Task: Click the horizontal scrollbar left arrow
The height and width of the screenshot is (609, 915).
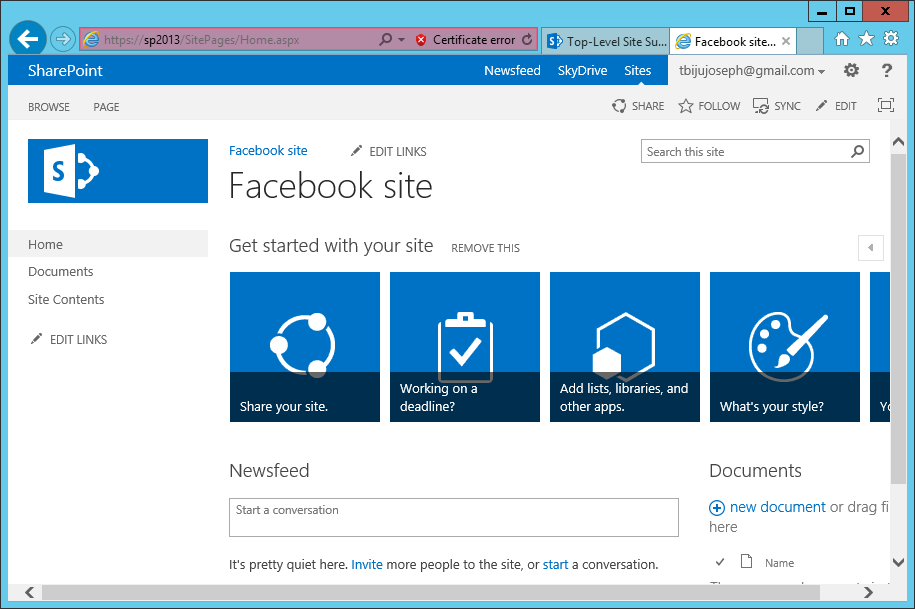Action: pos(30,593)
